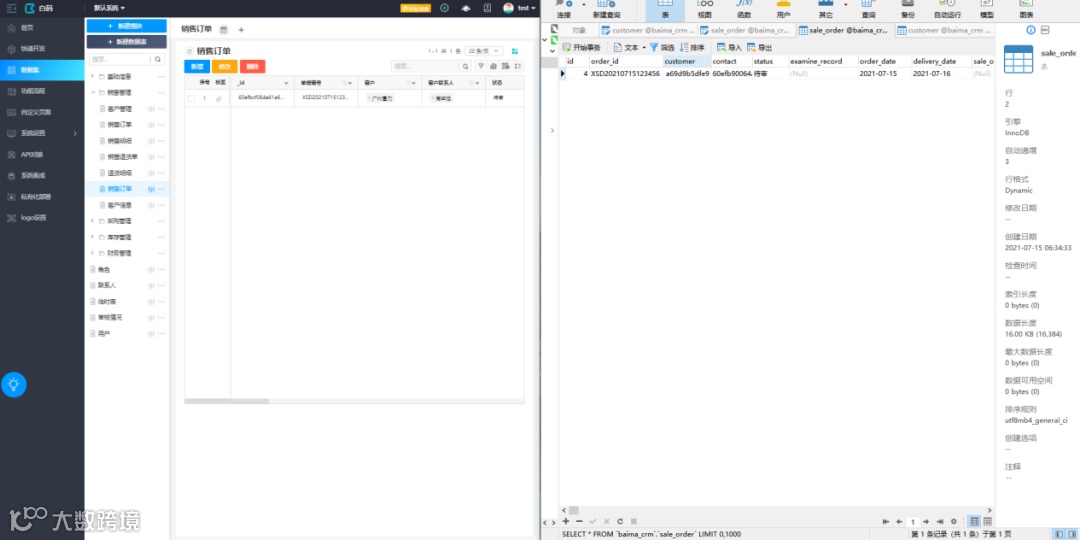Viewport: 1080px width, 540px height.
Task: Expand the 库存管理 folder
Action: point(93,237)
